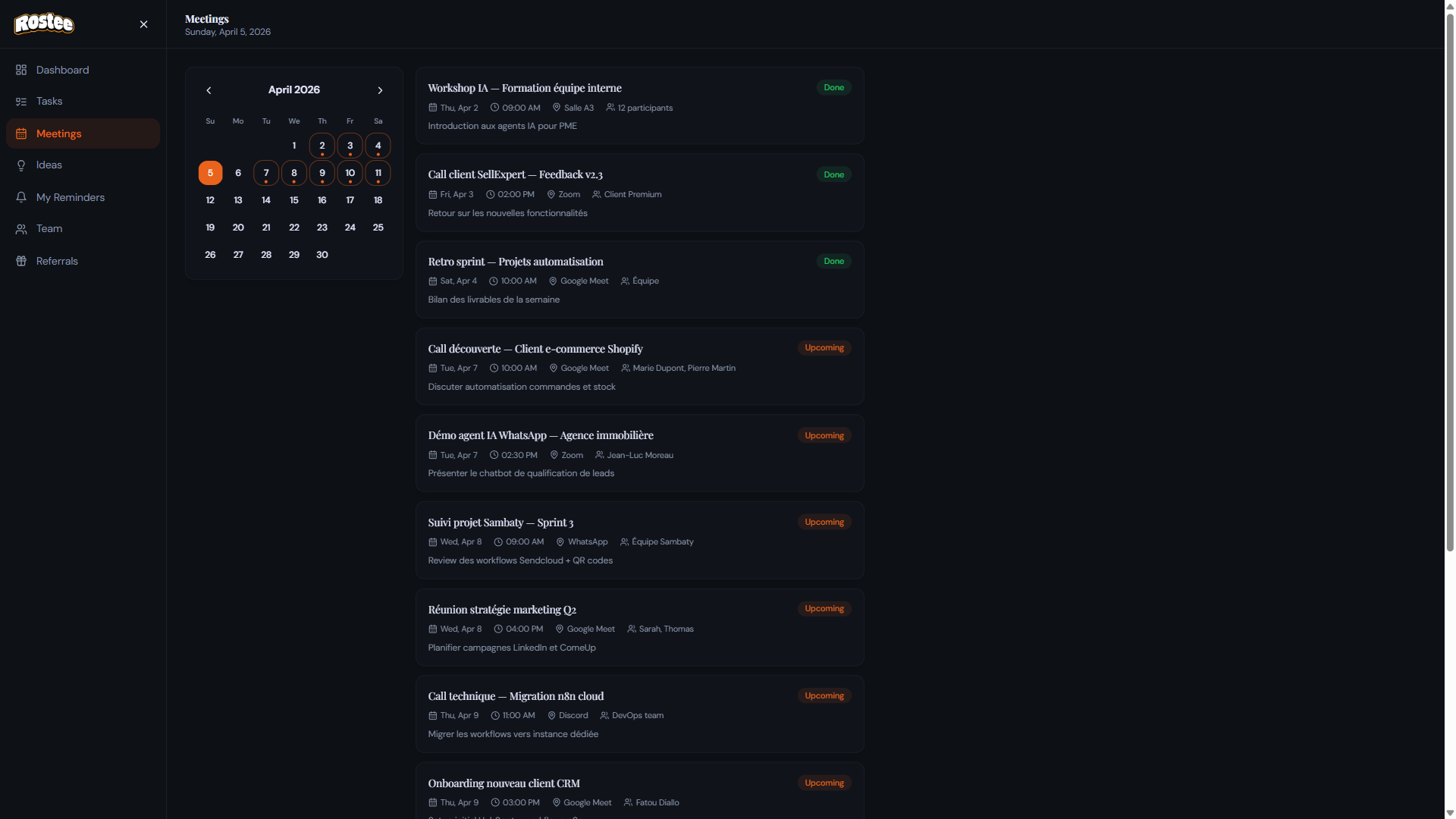
Task: Click the Ideas lightbulb icon
Action: (21, 165)
